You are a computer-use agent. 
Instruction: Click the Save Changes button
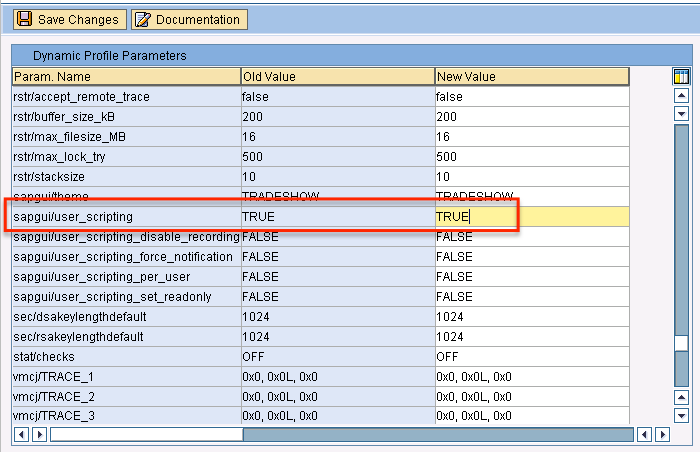pos(70,19)
